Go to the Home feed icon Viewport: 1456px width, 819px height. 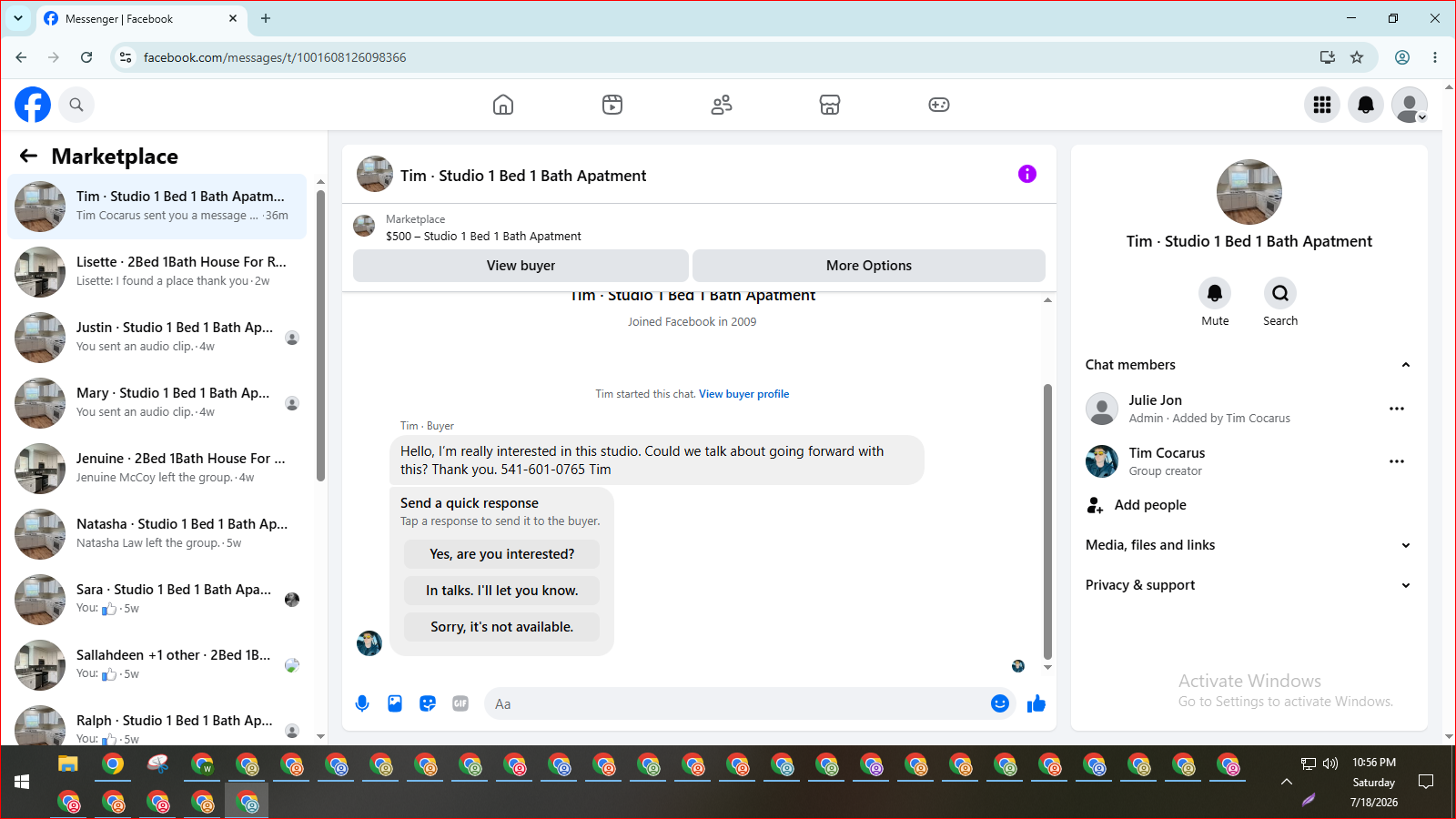tap(503, 105)
